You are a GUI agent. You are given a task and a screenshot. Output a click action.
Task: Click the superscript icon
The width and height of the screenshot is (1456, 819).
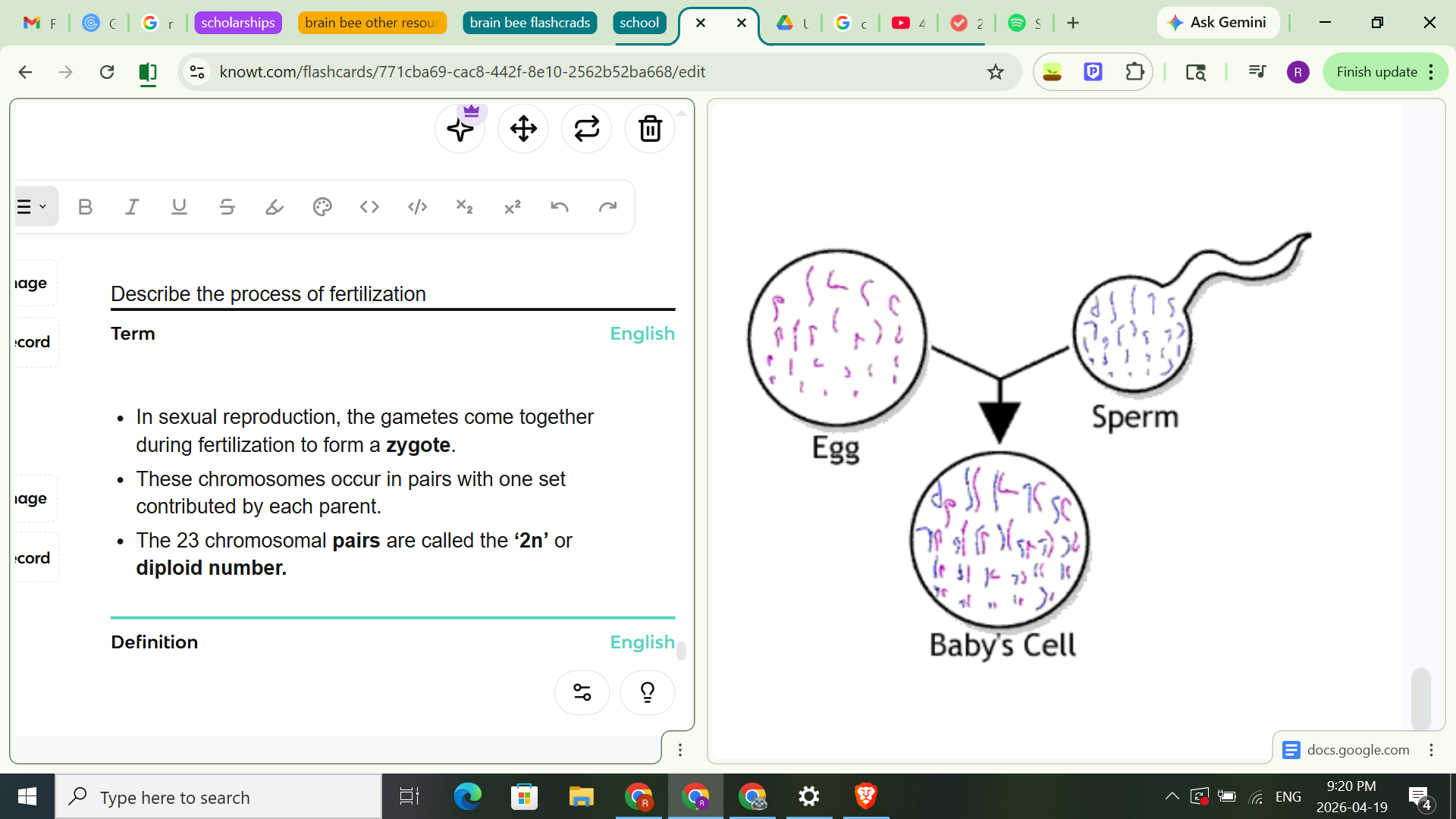click(x=513, y=206)
